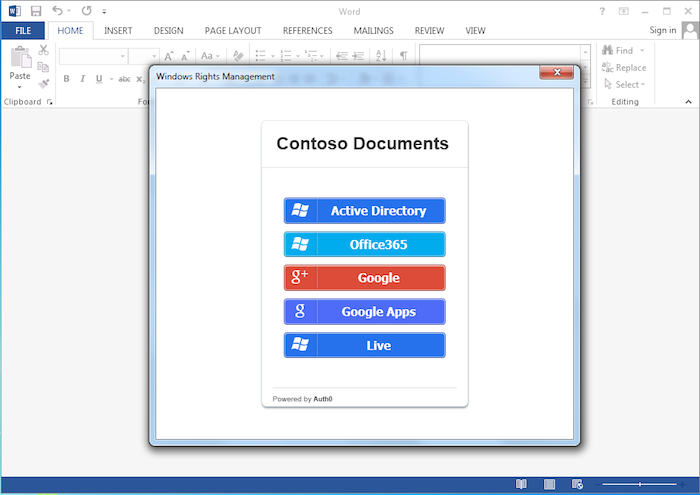Sign in with the Live account button
This screenshot has height=495, width=700.
tap(364, 345)
